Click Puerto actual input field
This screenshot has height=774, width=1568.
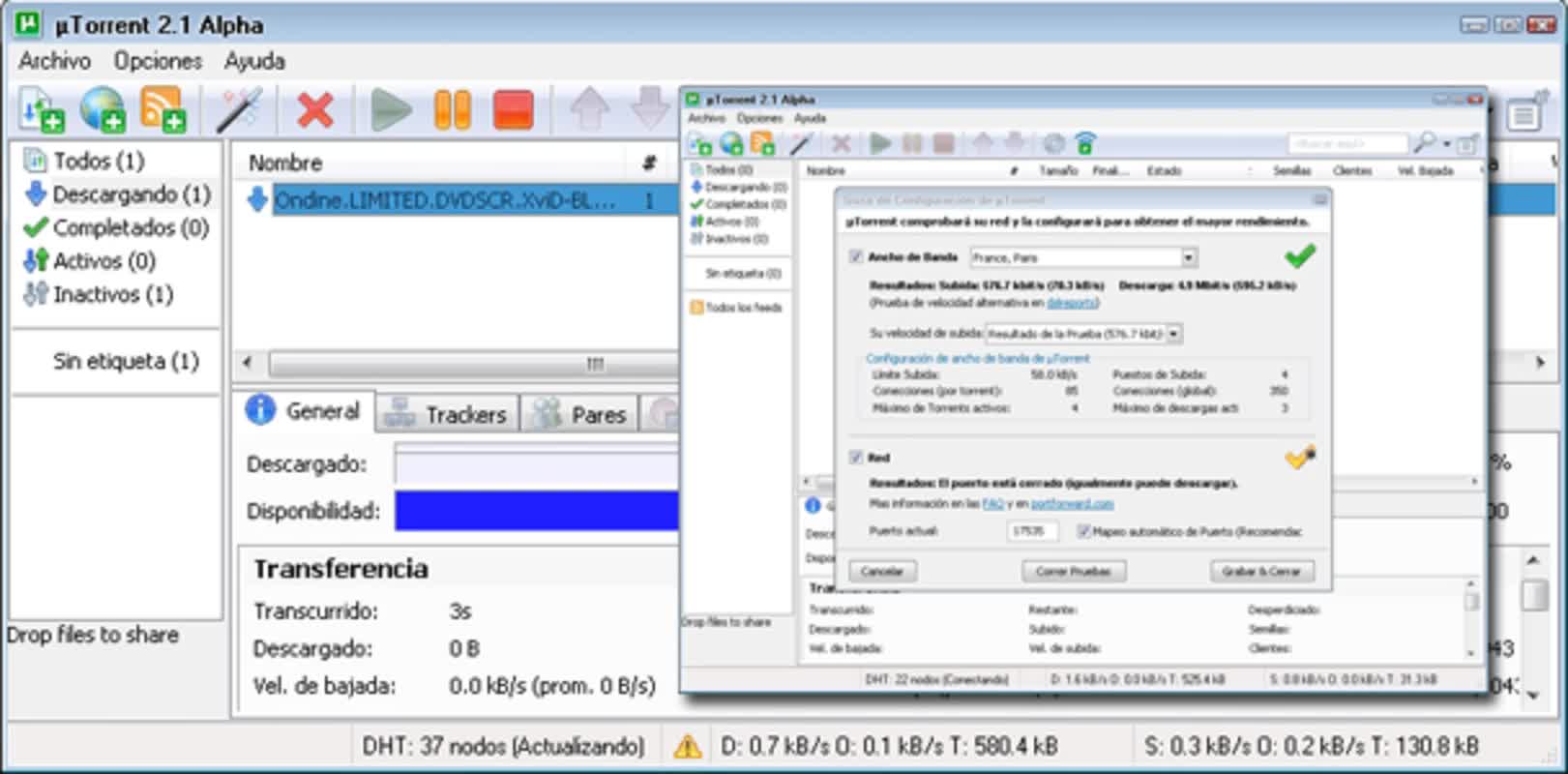(x=1031, y=531)
